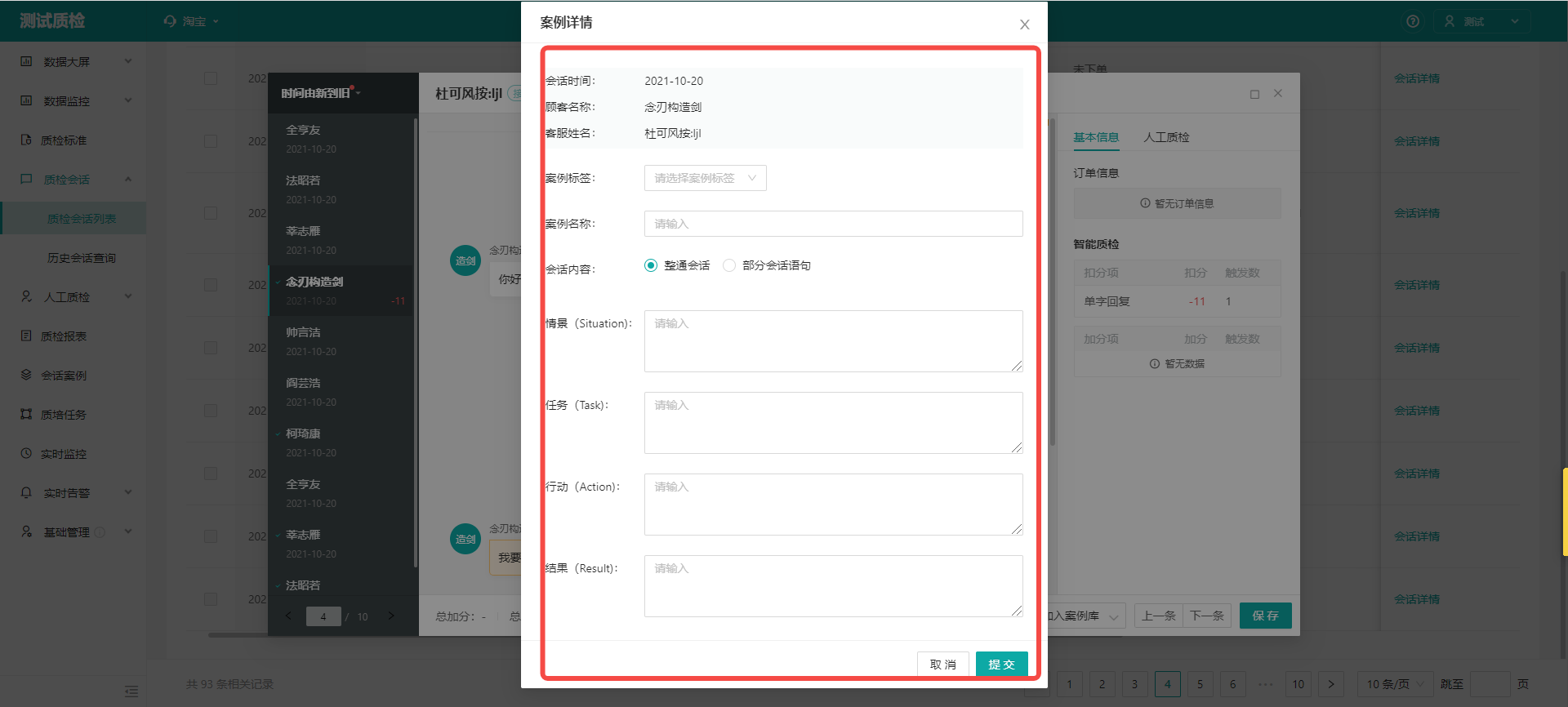1568x707 pixels.
Task: Go to next page in conversation list
Action: [x=390, y=616]
